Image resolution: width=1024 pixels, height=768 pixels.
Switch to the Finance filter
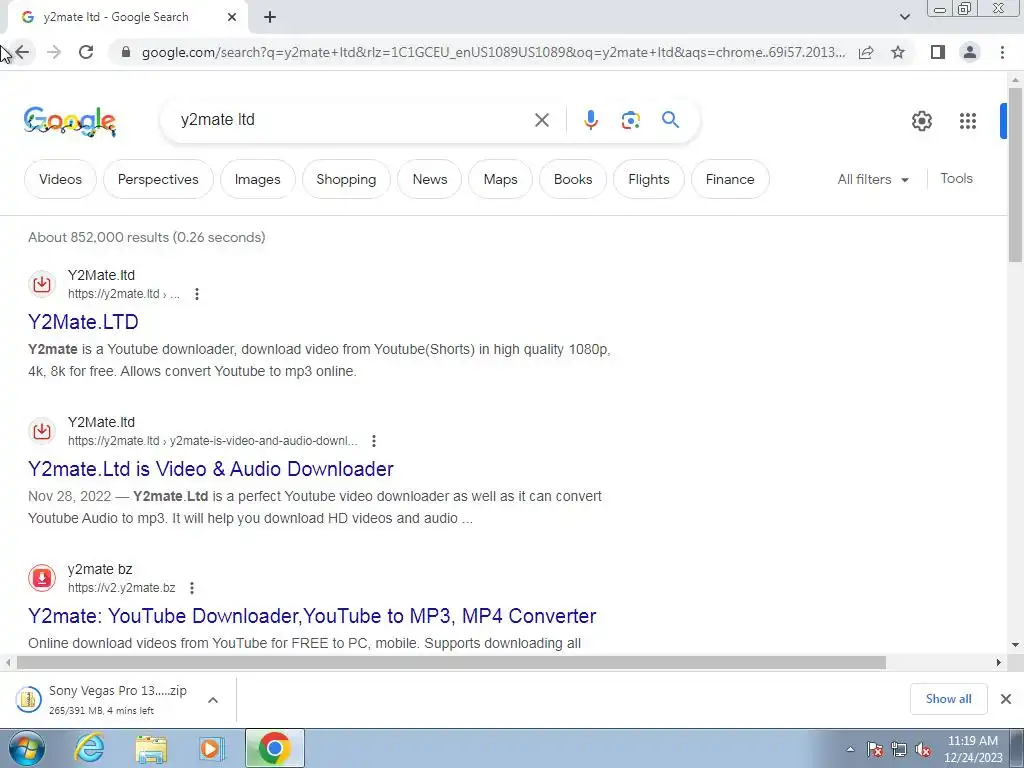click(x=729, y=179)
